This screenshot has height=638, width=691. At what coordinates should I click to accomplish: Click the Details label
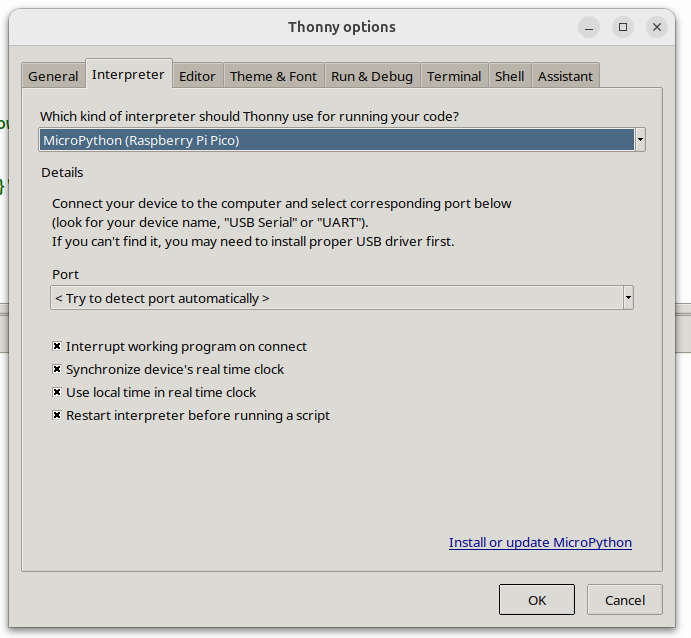pyautogui.click(x=62, y=172)
